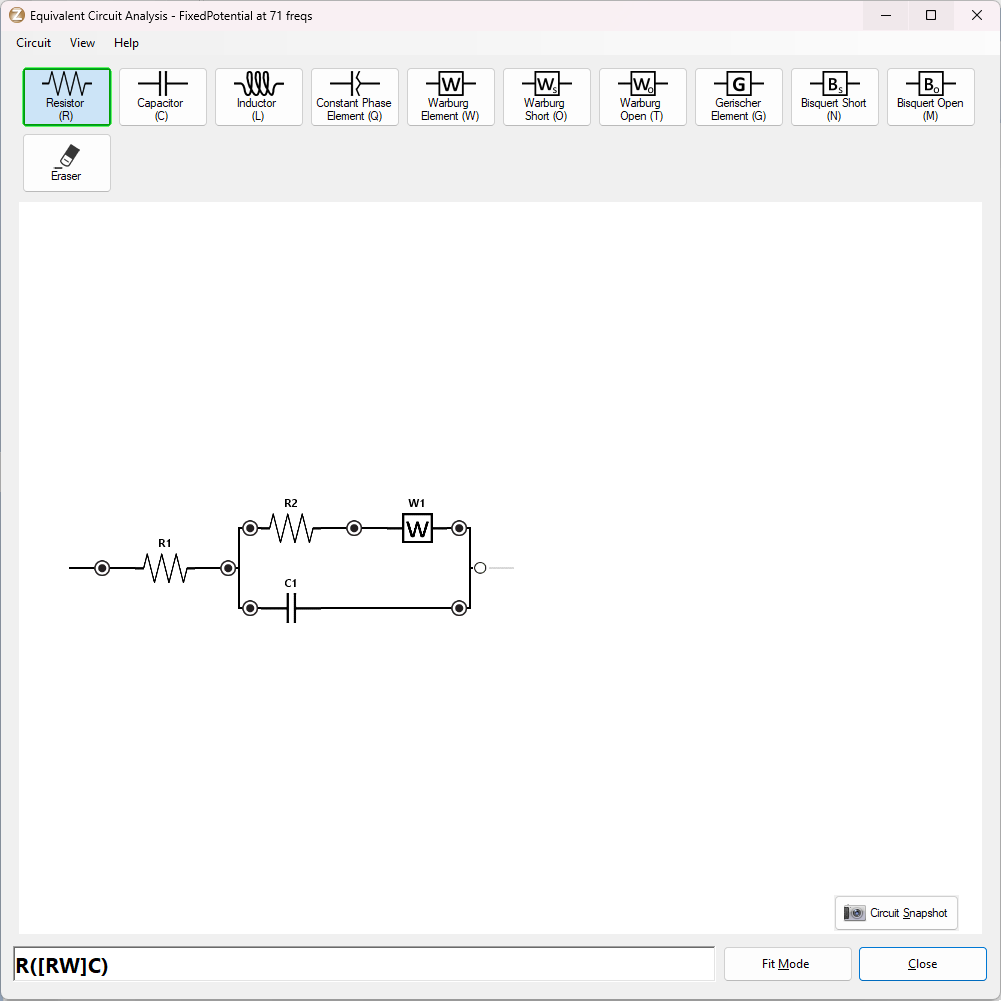This screenshot has height=1001, width=1001.
Task: Click the W1 label text
Action: (x=417, y=503)
